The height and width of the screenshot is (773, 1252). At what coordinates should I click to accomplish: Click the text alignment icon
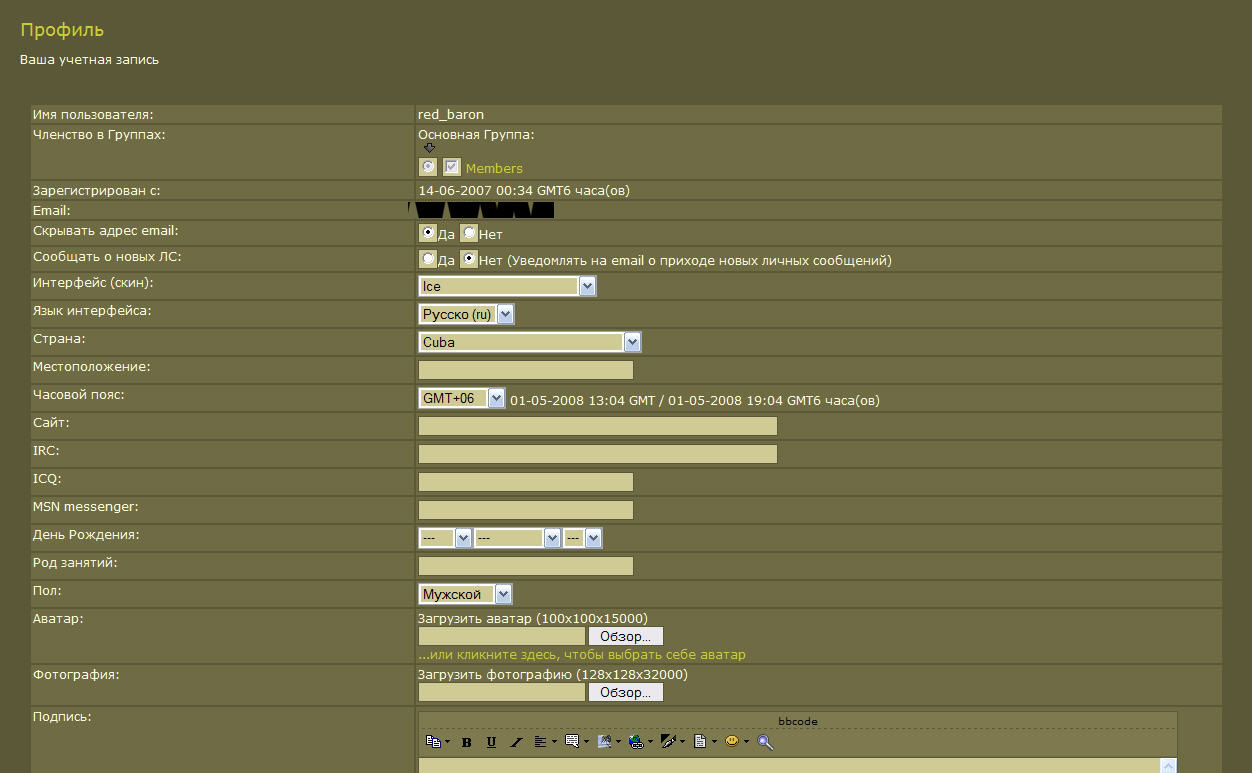pos(541,742)
